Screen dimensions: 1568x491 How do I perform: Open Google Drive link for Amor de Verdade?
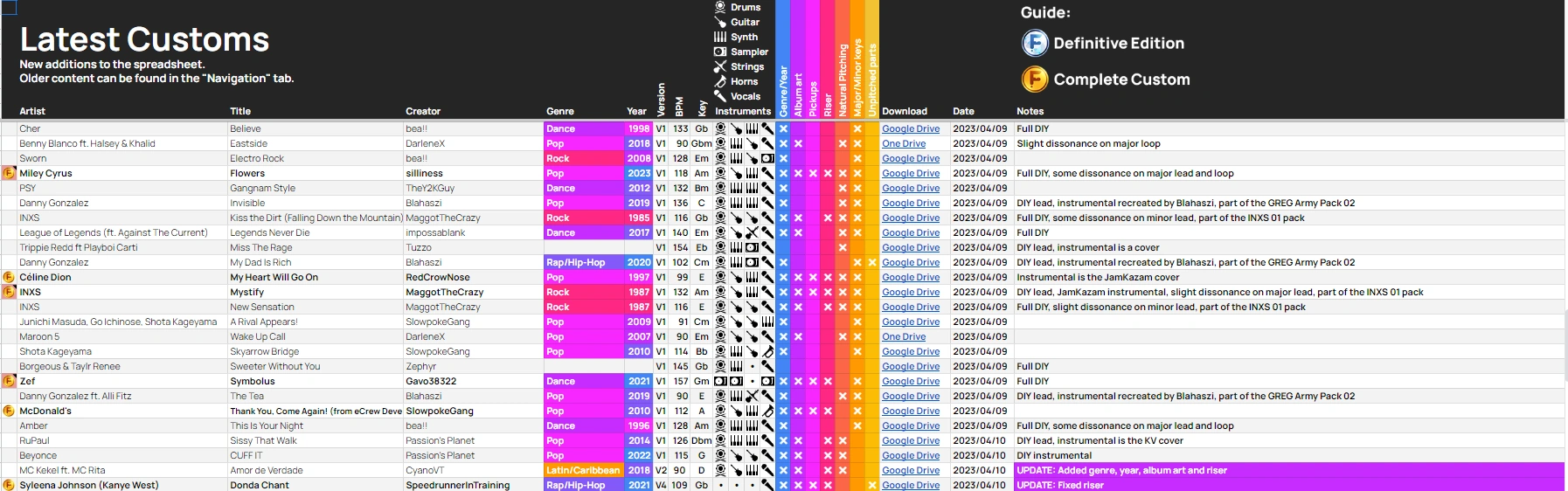(911, 470)
